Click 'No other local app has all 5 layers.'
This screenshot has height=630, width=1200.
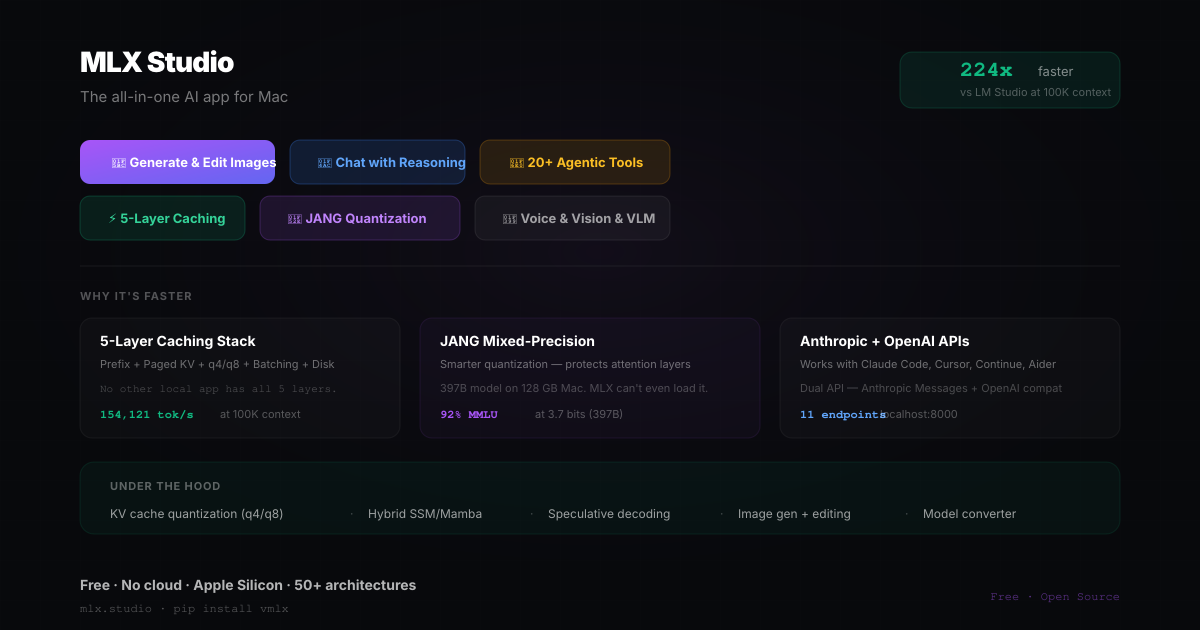click(218, 388)
